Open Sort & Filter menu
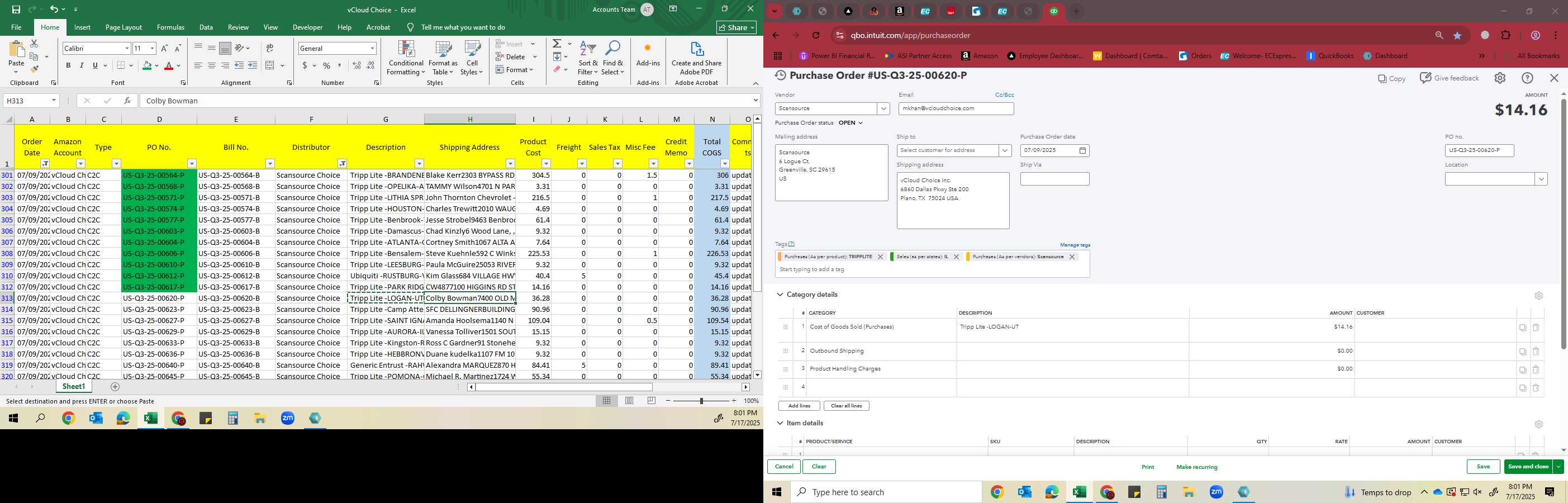 click(588, 58)
